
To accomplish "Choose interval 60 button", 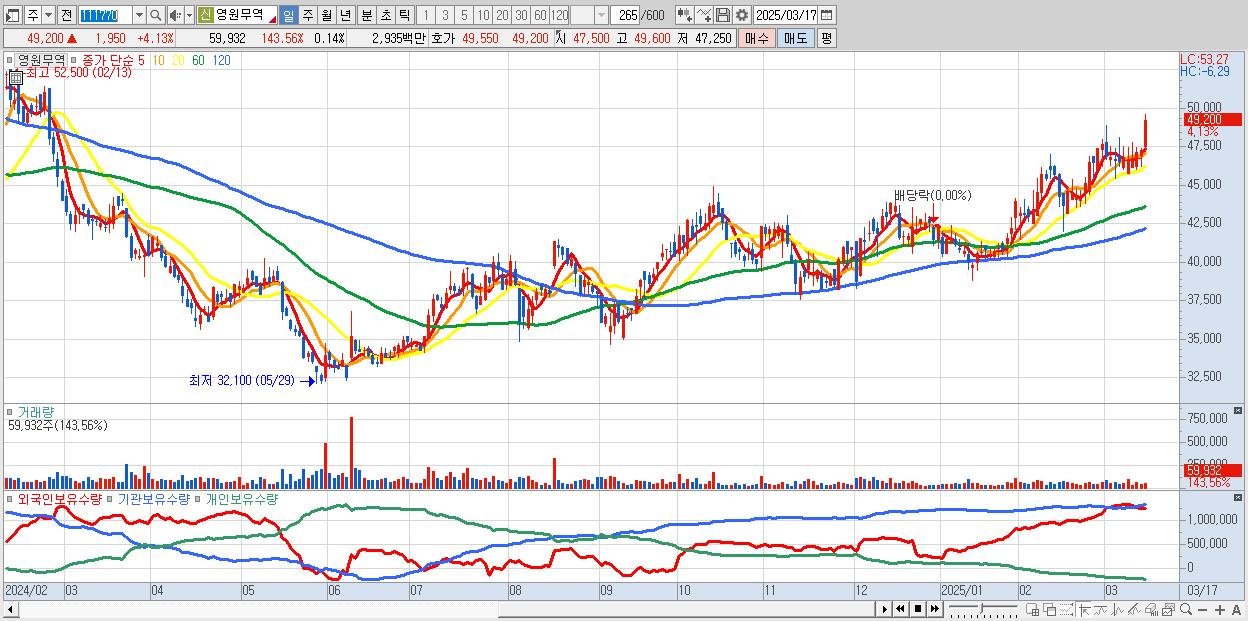I will (540, 16).
